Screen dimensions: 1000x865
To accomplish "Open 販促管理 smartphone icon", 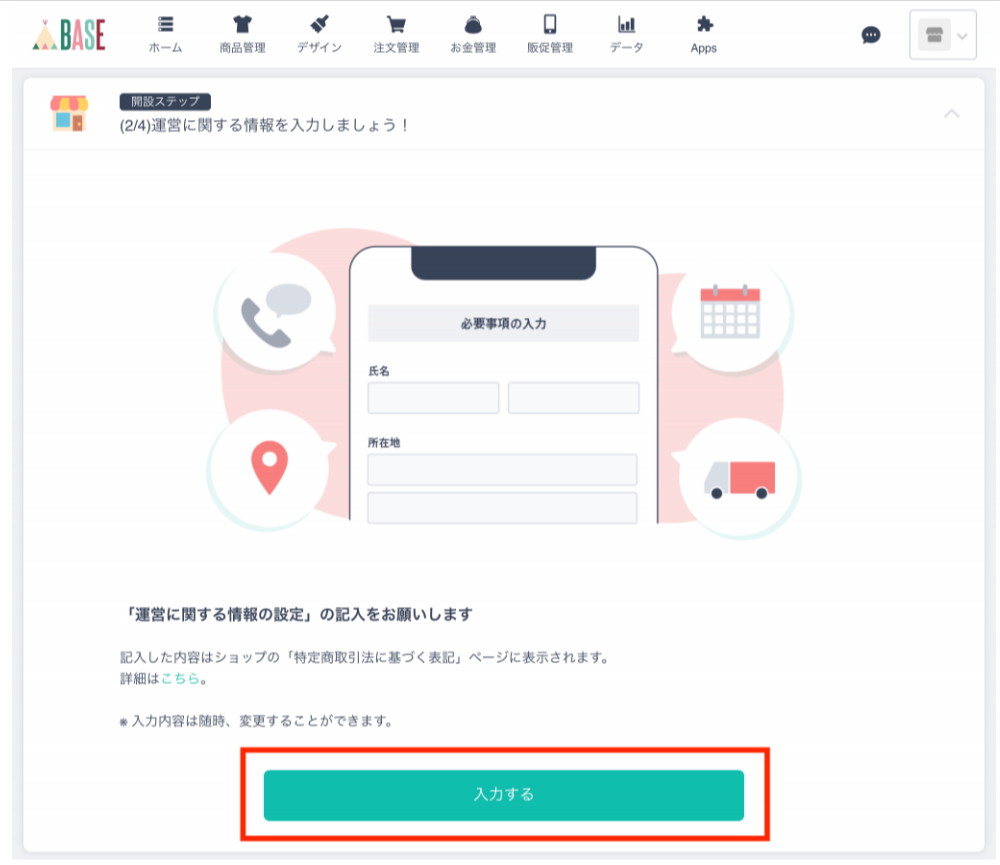I will pyautogui.click(x=550, y=24).
